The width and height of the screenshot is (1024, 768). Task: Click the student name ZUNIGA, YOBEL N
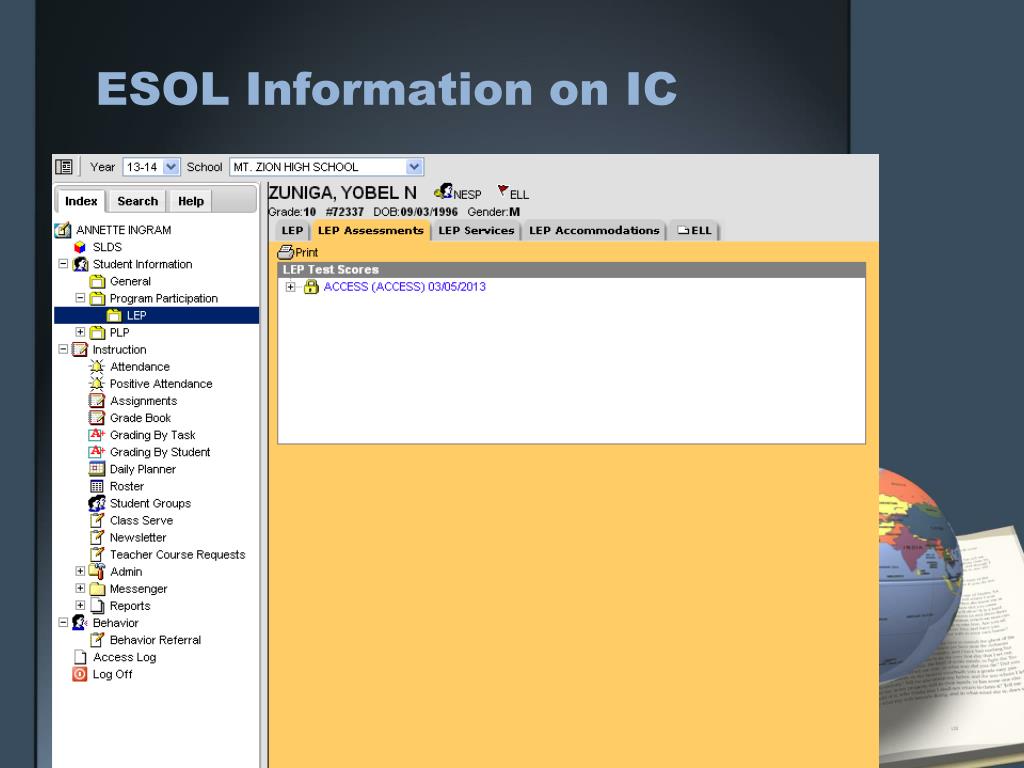click(342, 193)
